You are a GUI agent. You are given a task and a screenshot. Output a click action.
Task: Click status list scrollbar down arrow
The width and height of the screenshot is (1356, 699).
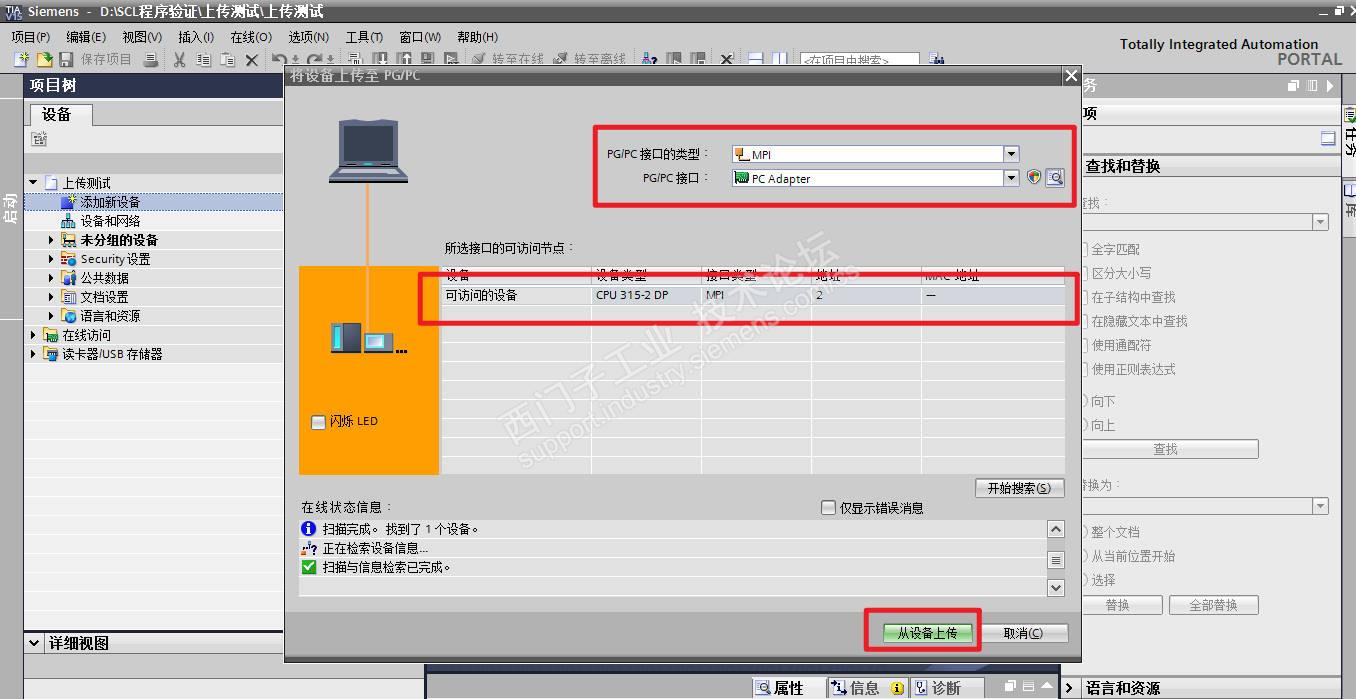point(1056,588)
